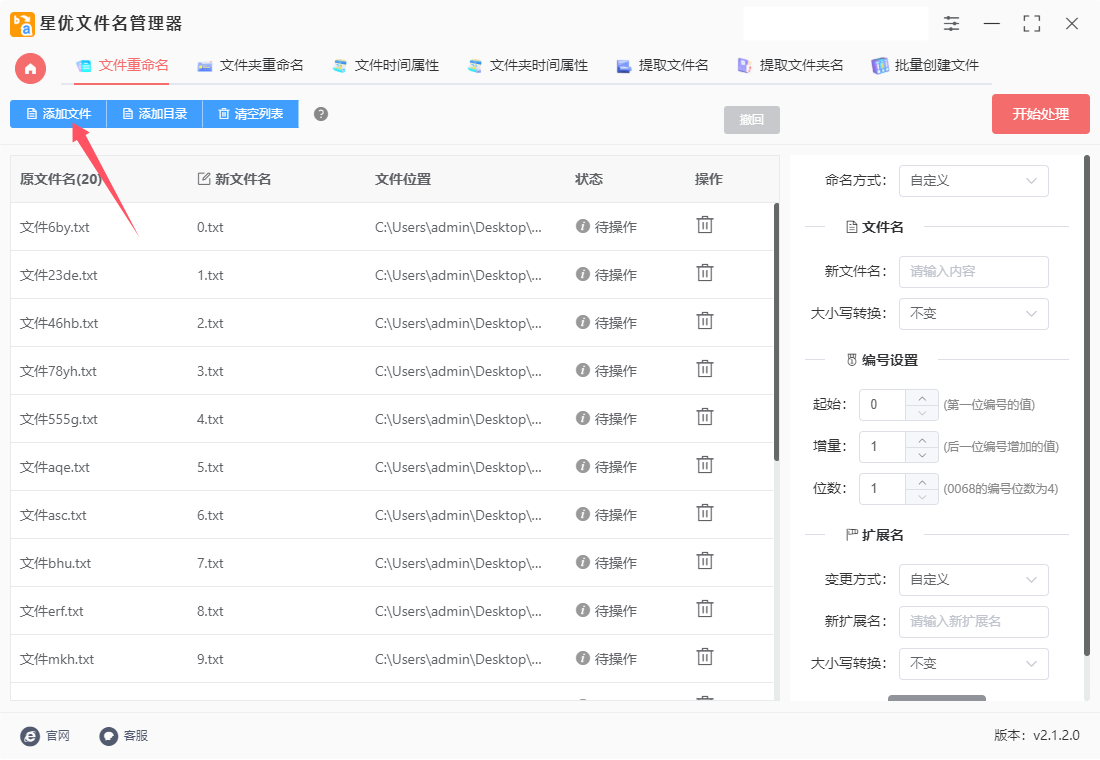Click the help question mark icon

321,114
